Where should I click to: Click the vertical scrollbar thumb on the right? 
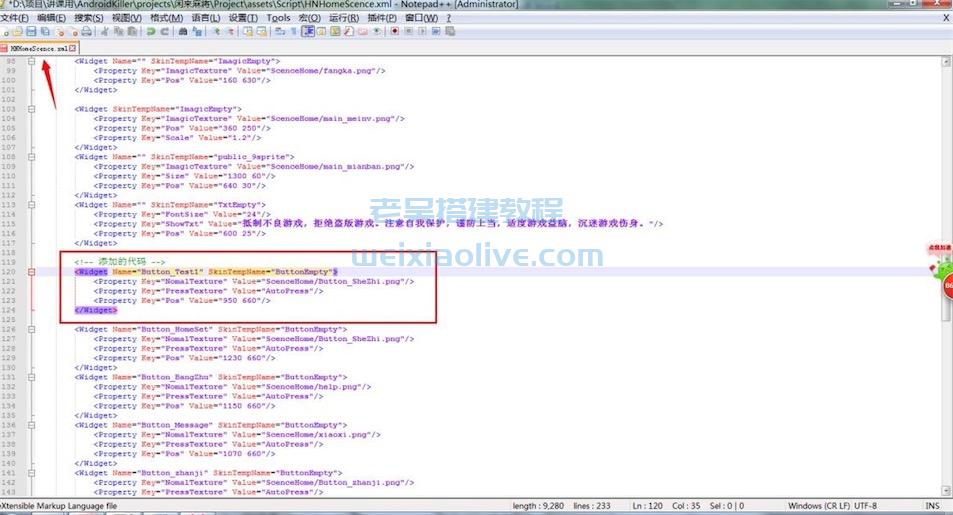pos(946,300)
